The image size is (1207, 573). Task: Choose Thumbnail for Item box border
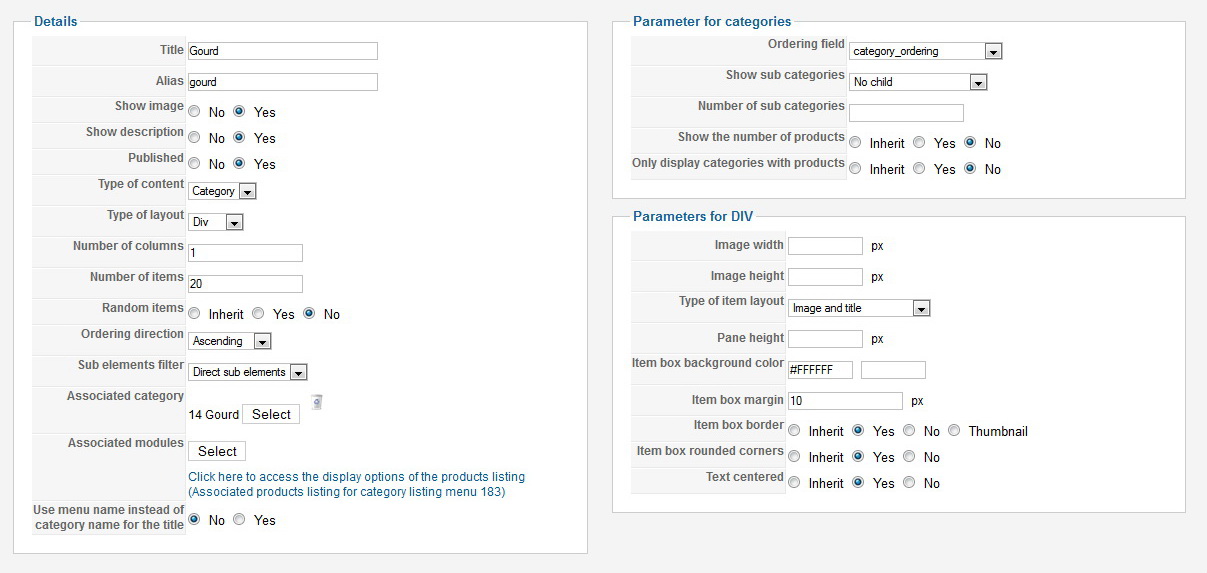954,431
